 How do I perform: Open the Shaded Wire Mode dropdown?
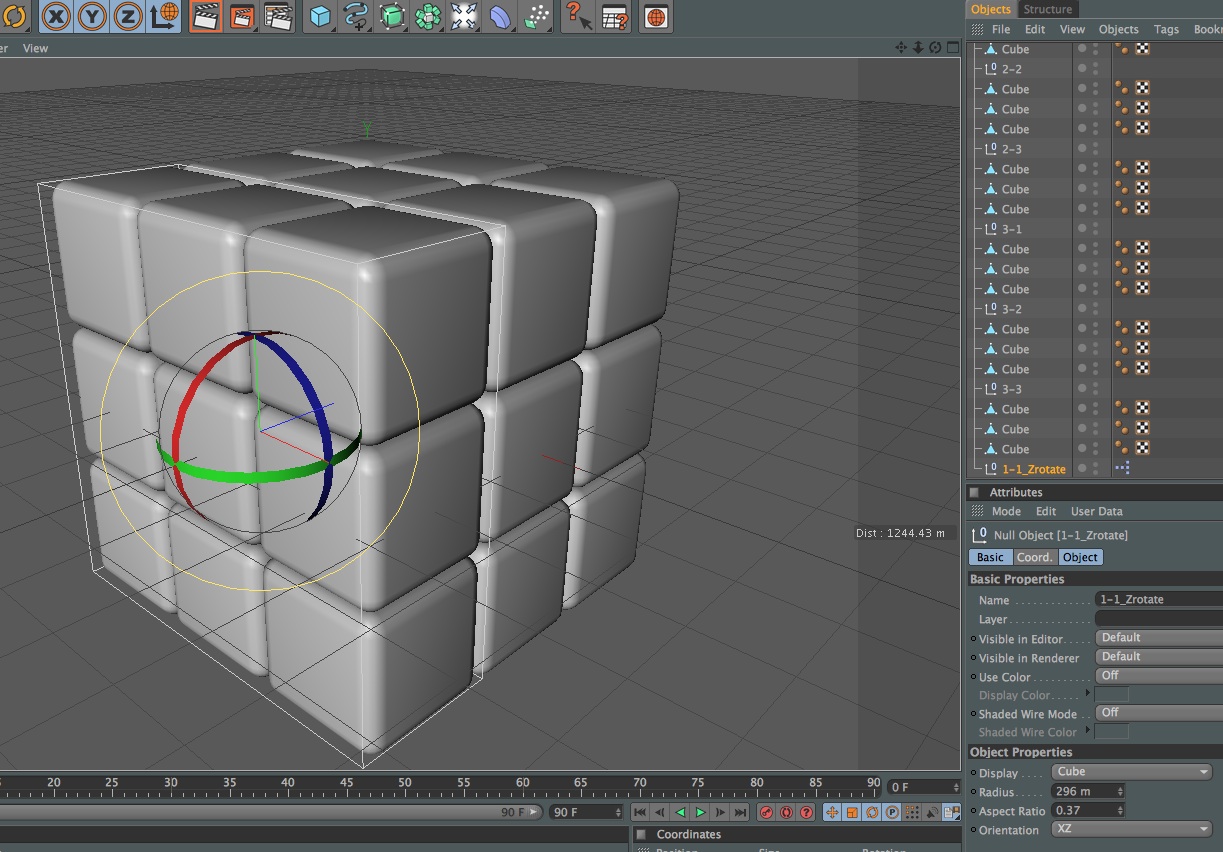click(1159, 713)
